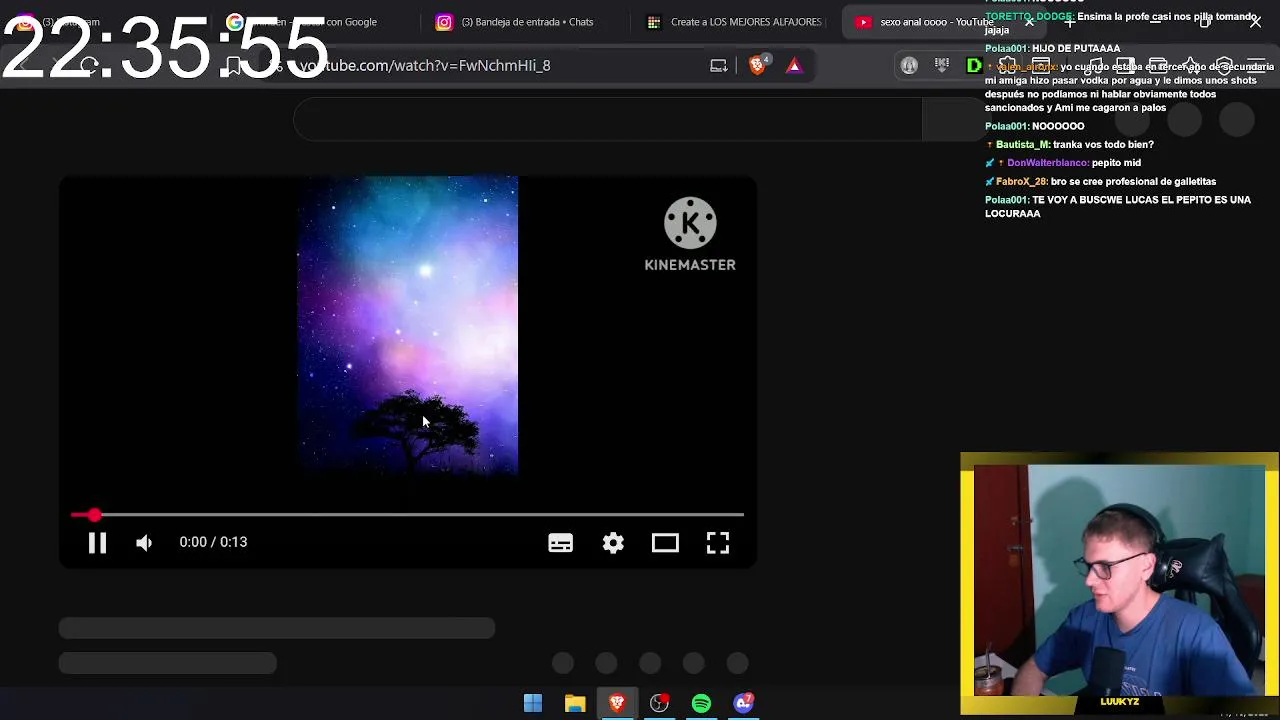Open the Brave Rewards triangle icon
1280x720 pixels.
click(794, 66)
